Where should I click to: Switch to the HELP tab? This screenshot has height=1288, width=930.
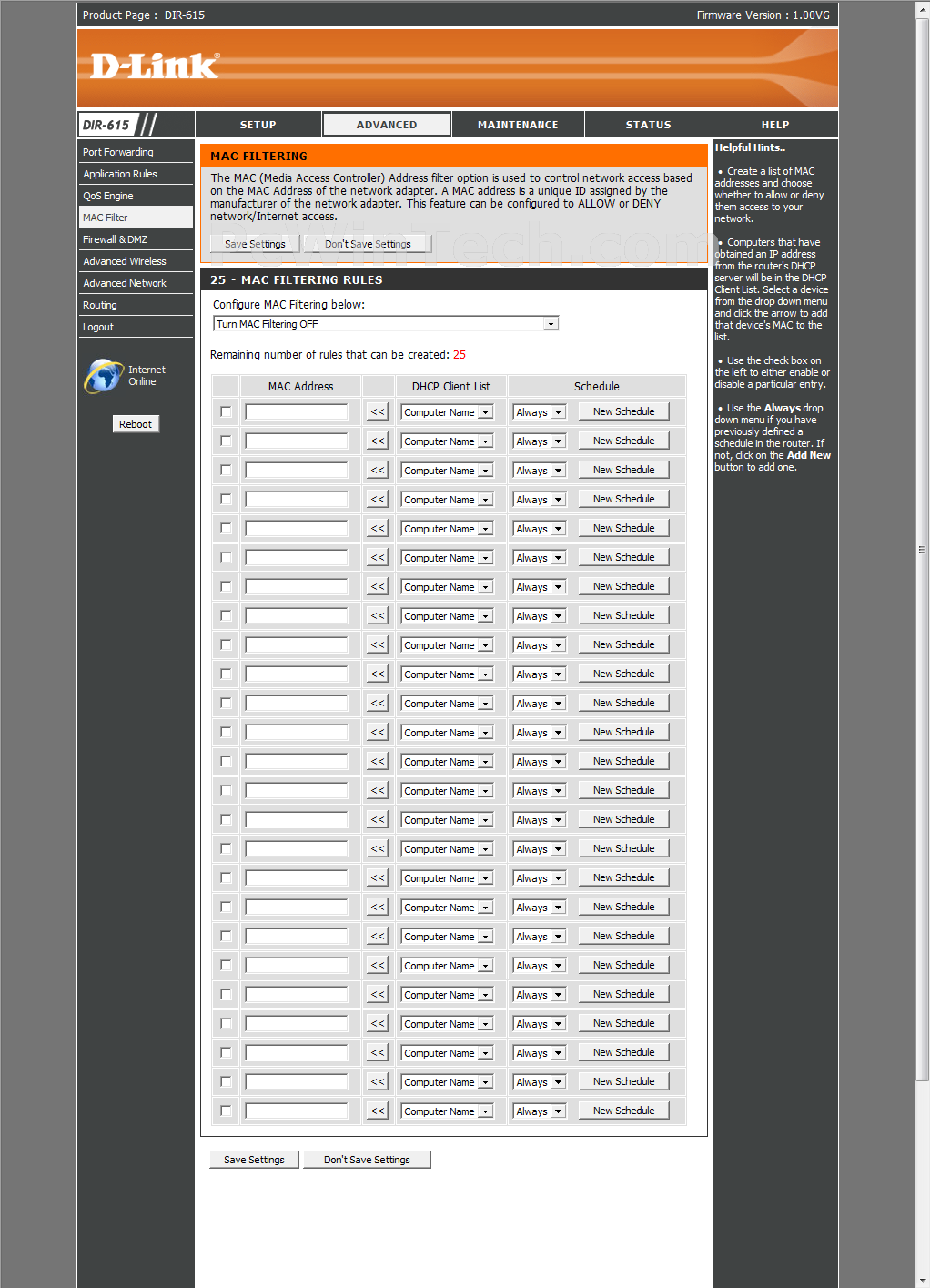tap(775, 125)
